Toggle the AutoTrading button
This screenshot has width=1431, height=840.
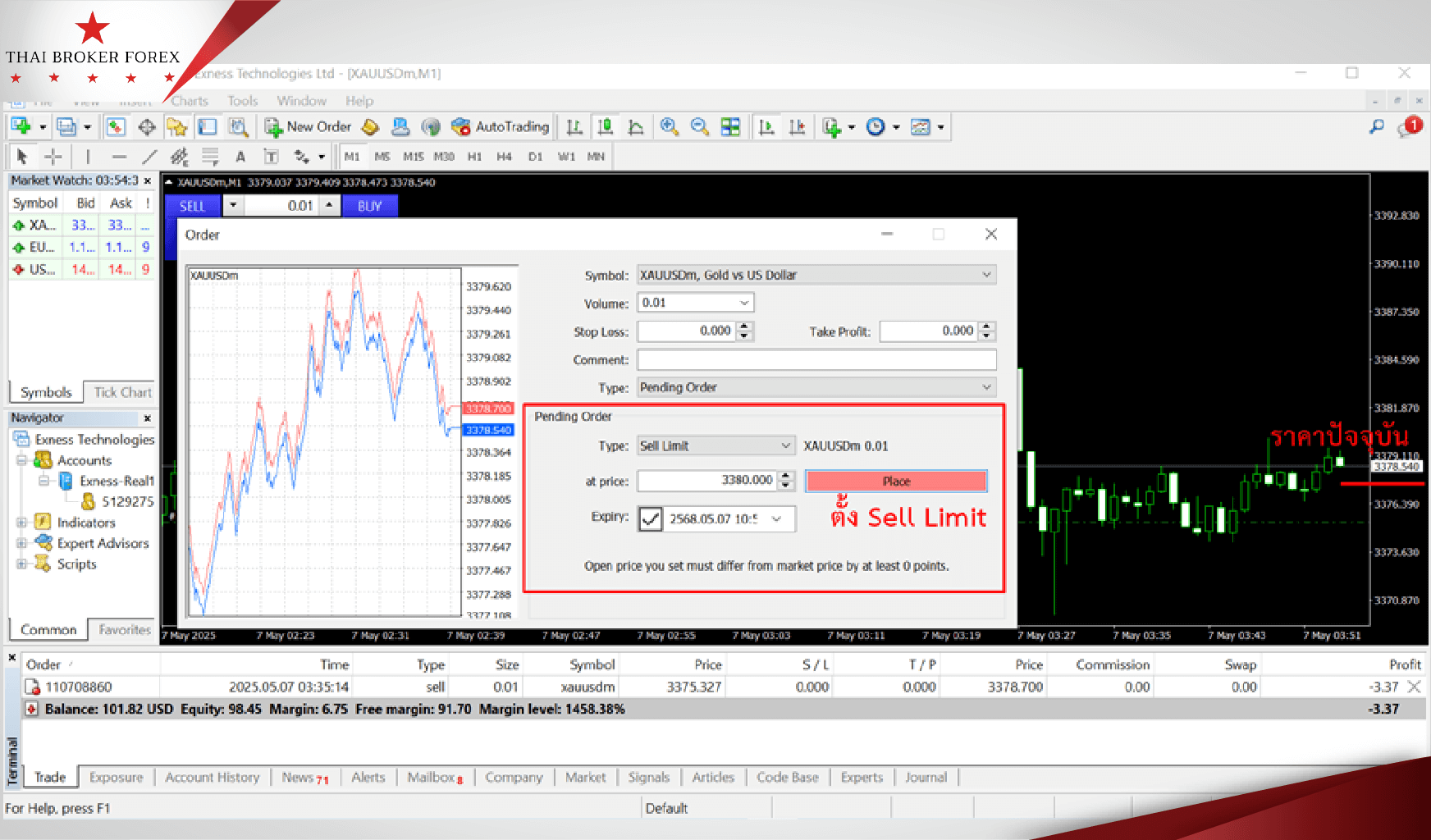501,126
